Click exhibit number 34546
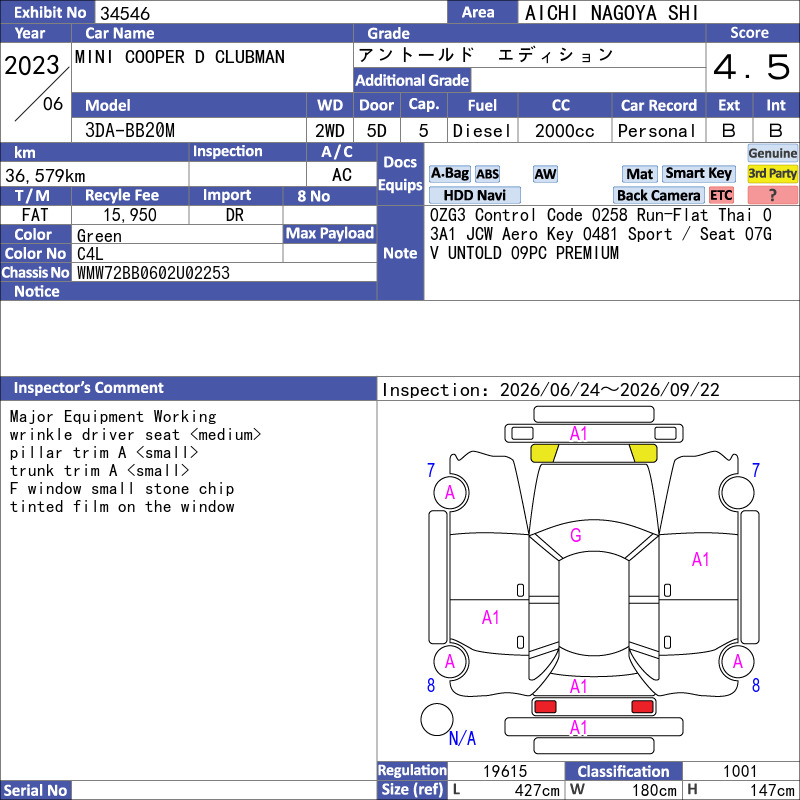Viewport: 800px width, 800px height. click(125, 13)
